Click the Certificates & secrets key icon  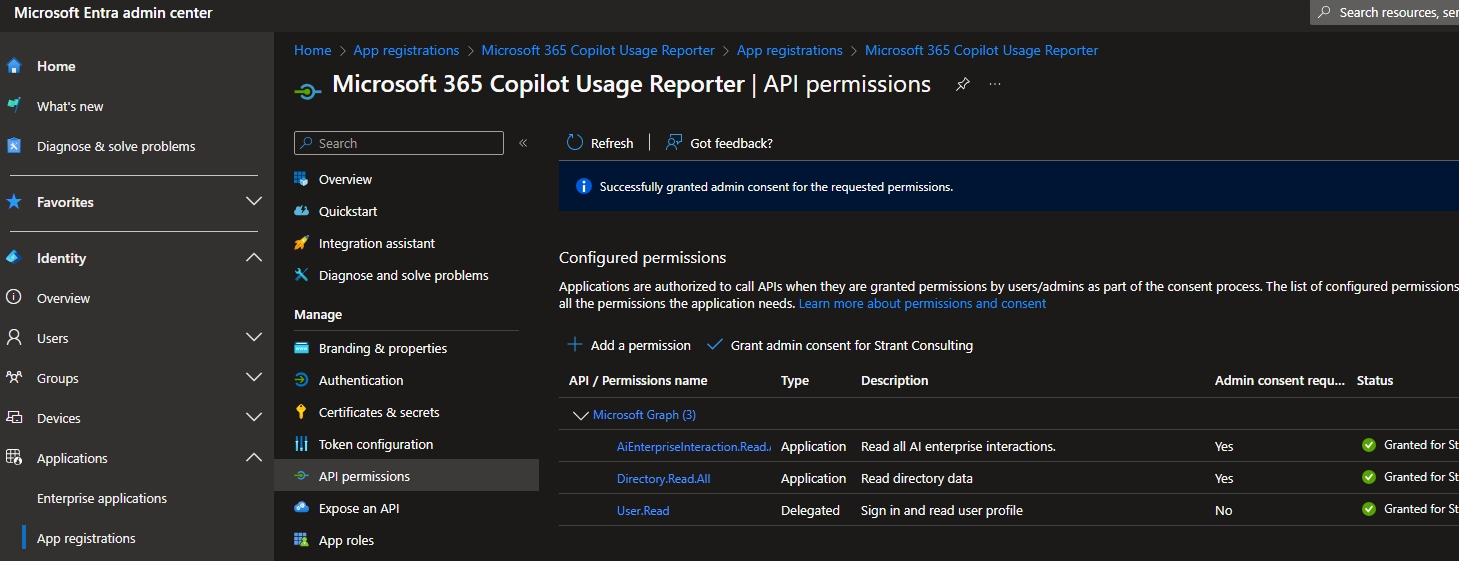[x=301, y=412]
